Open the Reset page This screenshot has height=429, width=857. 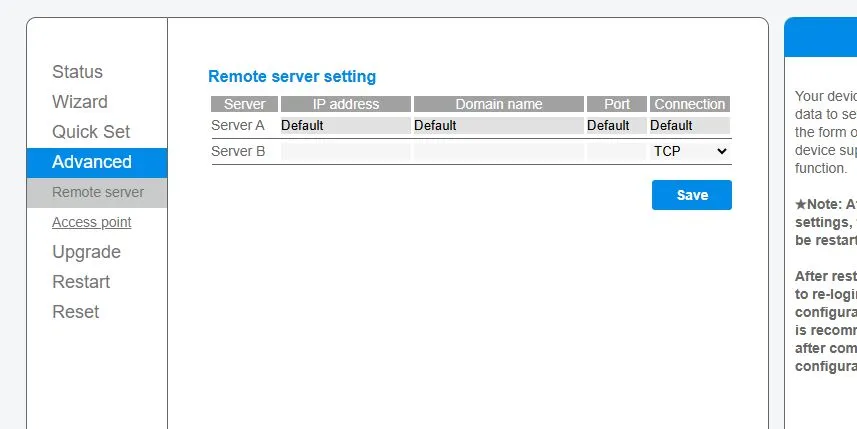pyautogui.click(x=75, y=312)
